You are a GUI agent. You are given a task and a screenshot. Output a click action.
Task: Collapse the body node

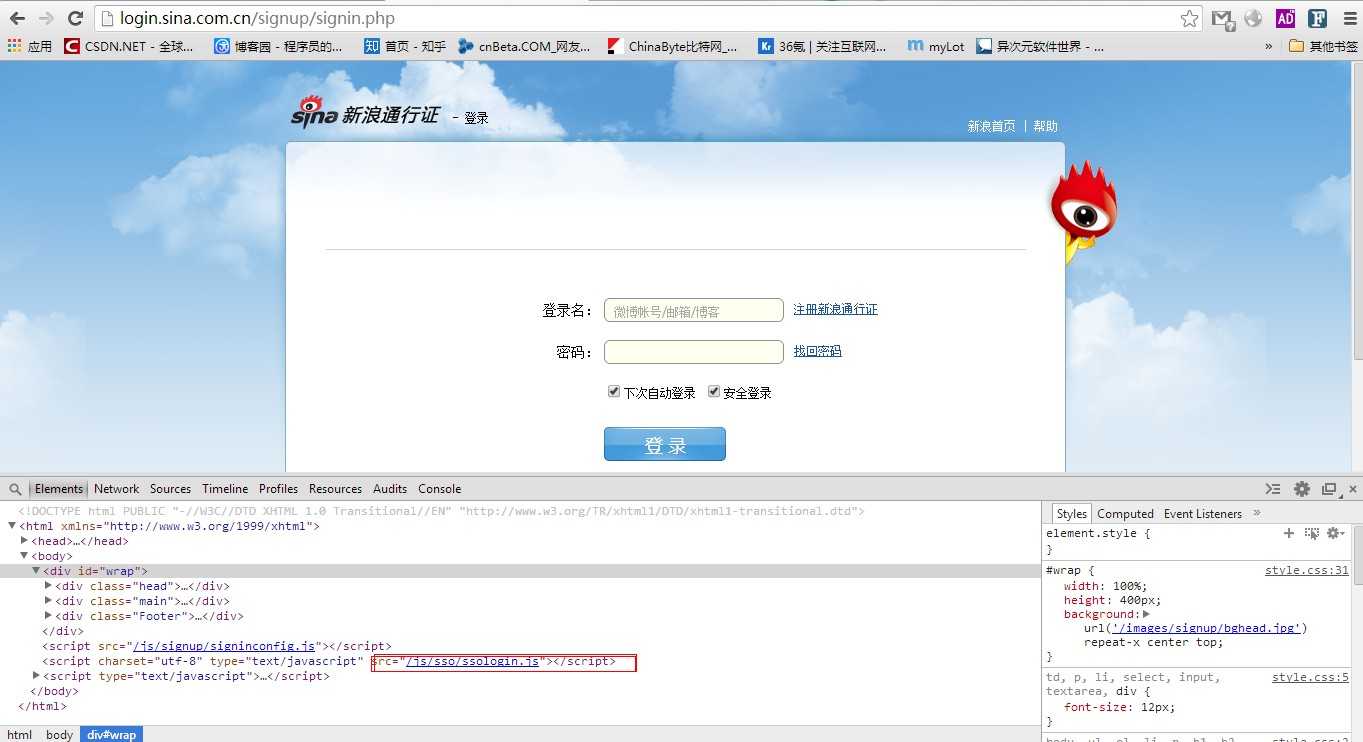point(24,555)
